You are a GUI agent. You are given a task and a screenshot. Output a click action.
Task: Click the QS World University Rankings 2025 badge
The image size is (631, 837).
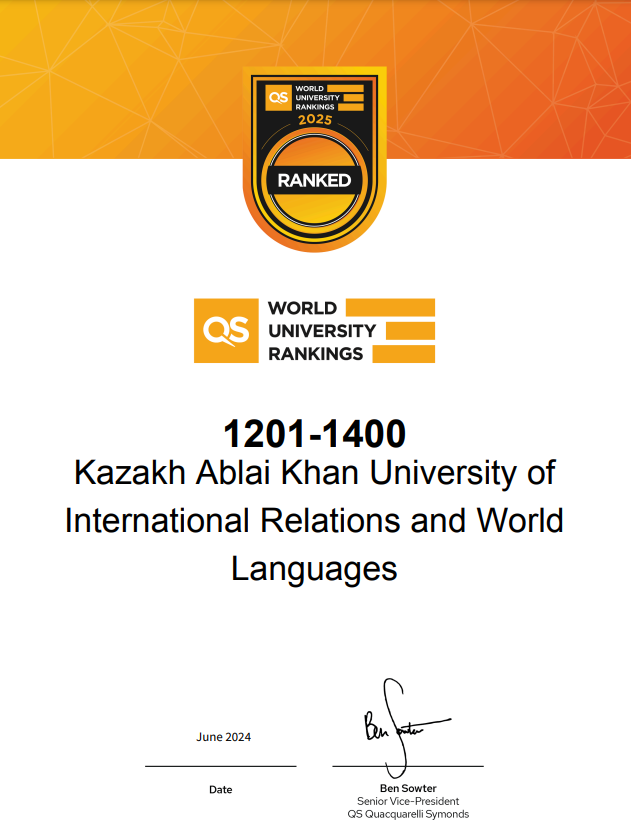[314, 159]
